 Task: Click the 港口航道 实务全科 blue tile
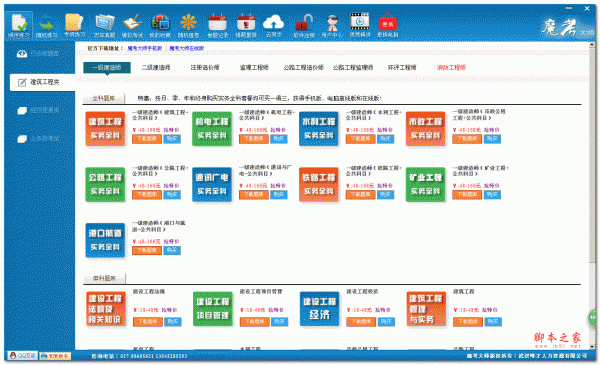pyautogui.click(x=105, y=240)
